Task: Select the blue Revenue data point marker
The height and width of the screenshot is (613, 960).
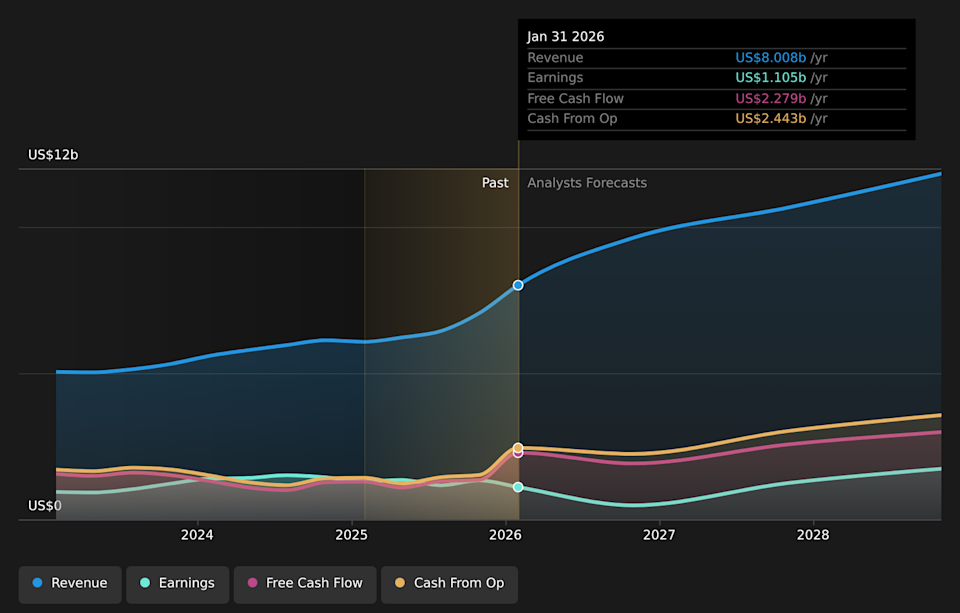Action: 518,285
